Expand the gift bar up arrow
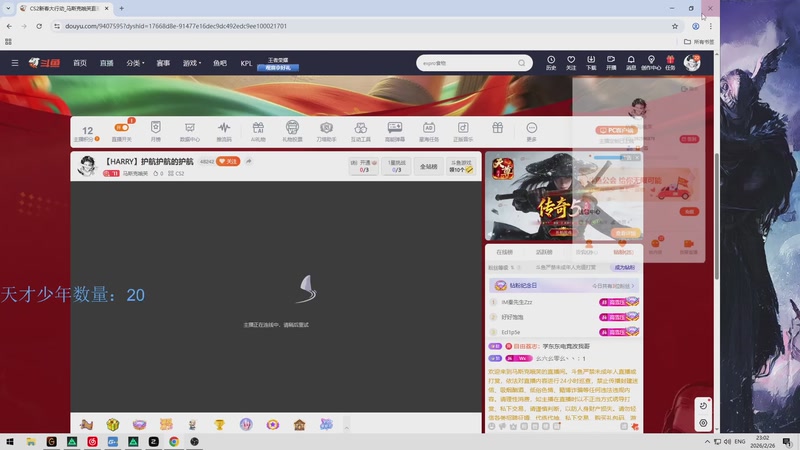 [346, 426]
